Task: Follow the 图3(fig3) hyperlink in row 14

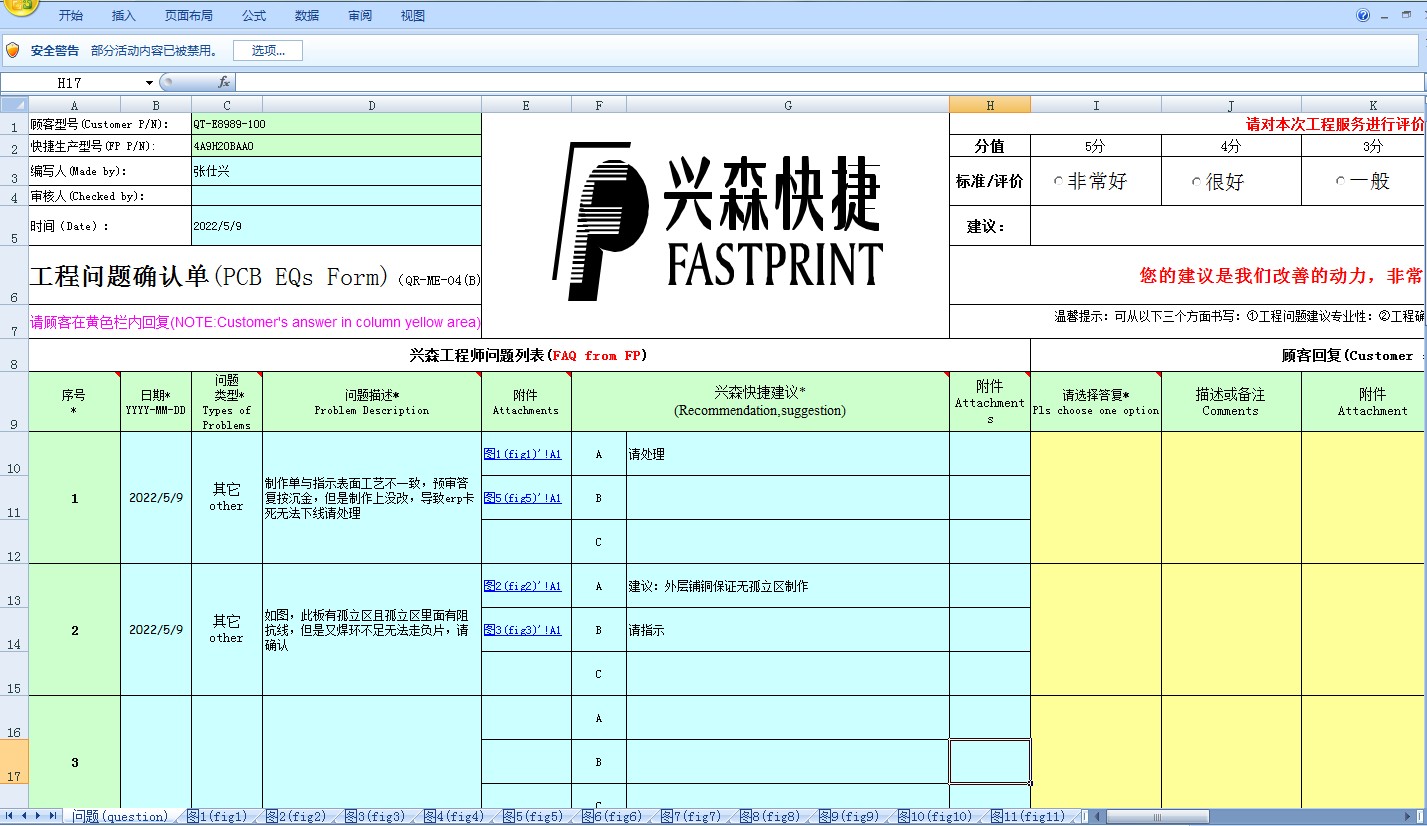Action: tap(522, 630)
